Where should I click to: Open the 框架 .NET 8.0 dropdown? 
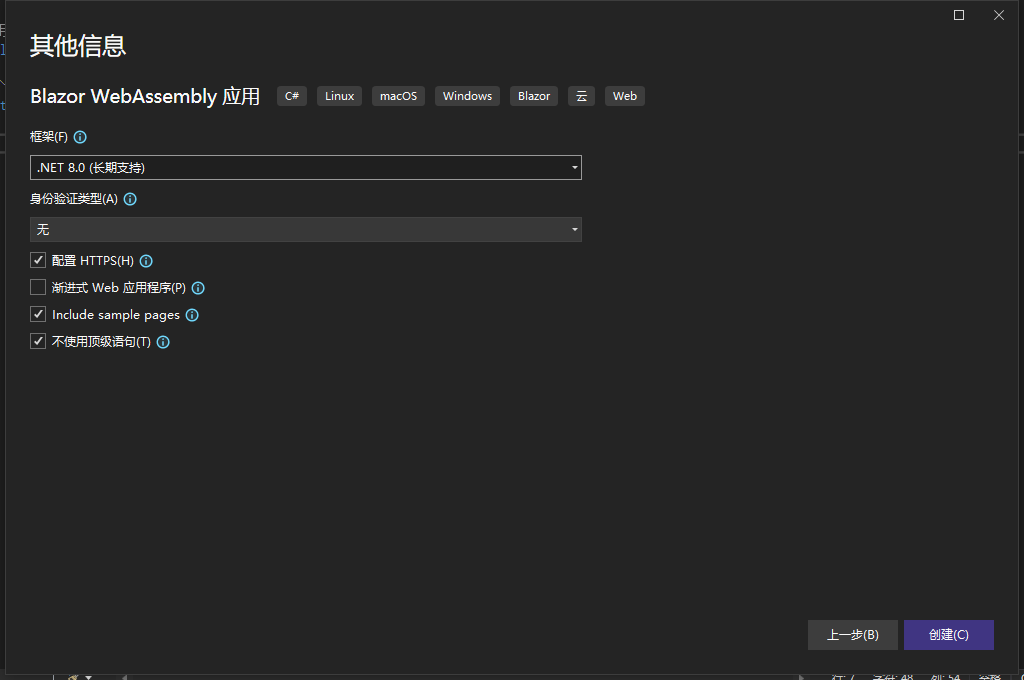[306, 168]
